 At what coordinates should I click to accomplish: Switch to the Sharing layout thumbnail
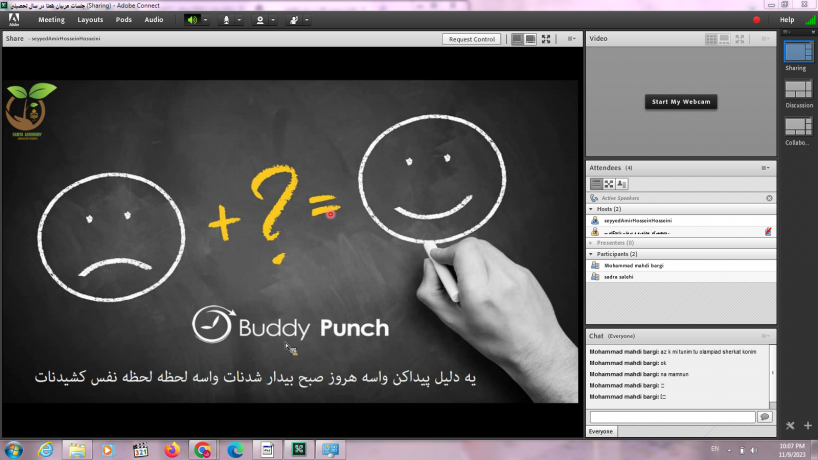pos(798,52)
